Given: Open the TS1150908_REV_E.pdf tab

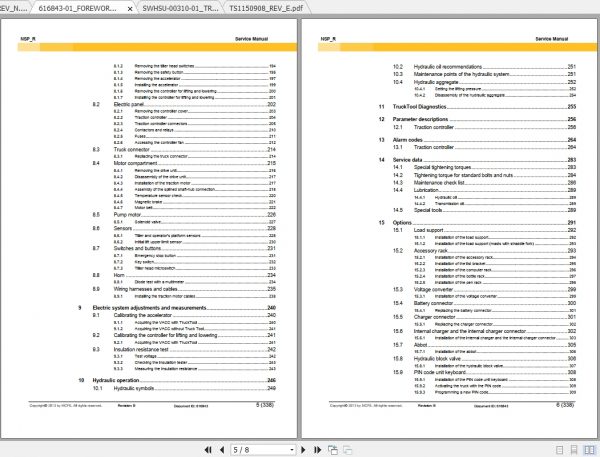Looking at the screenshot, I should coord(266,8).
